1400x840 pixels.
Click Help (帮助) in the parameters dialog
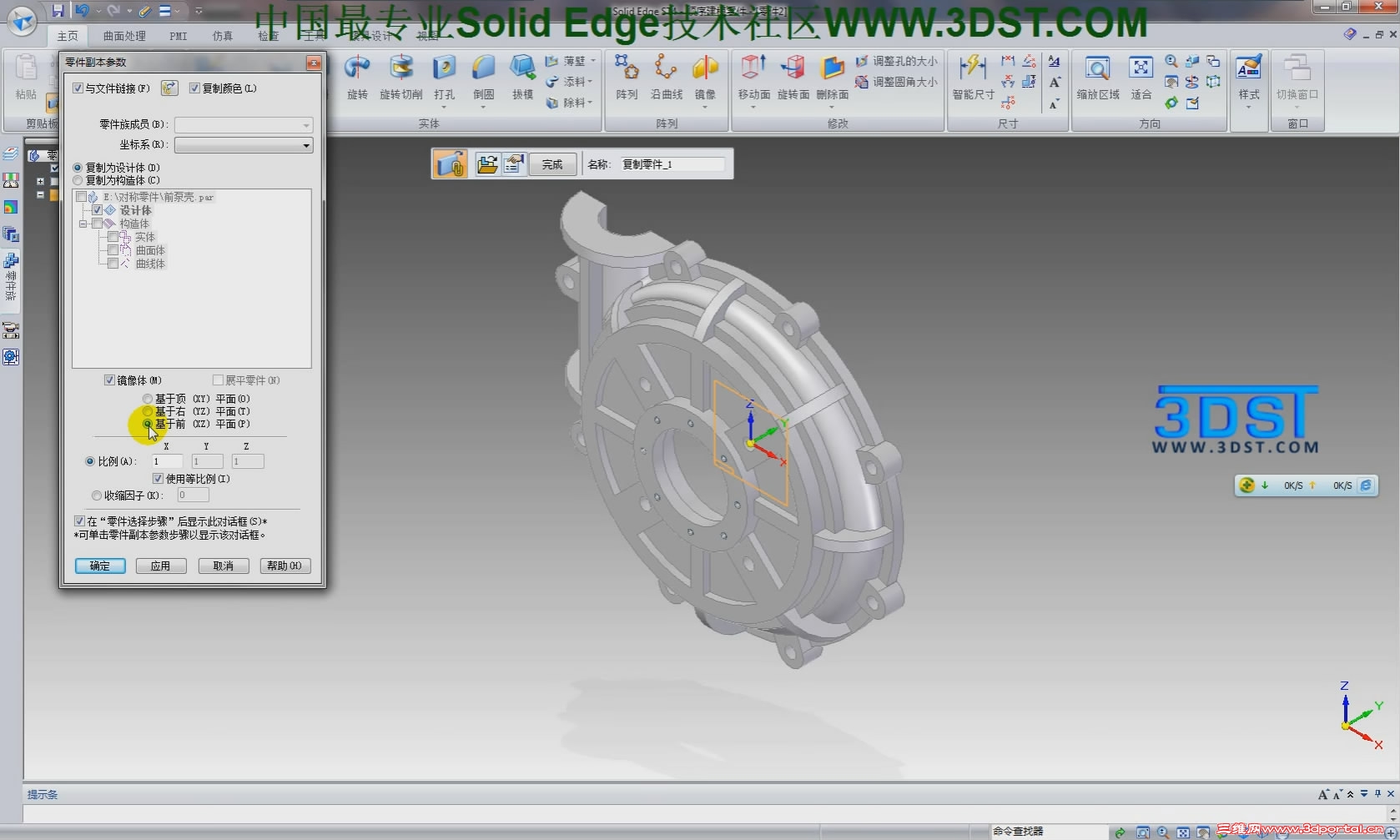(285, 566)
